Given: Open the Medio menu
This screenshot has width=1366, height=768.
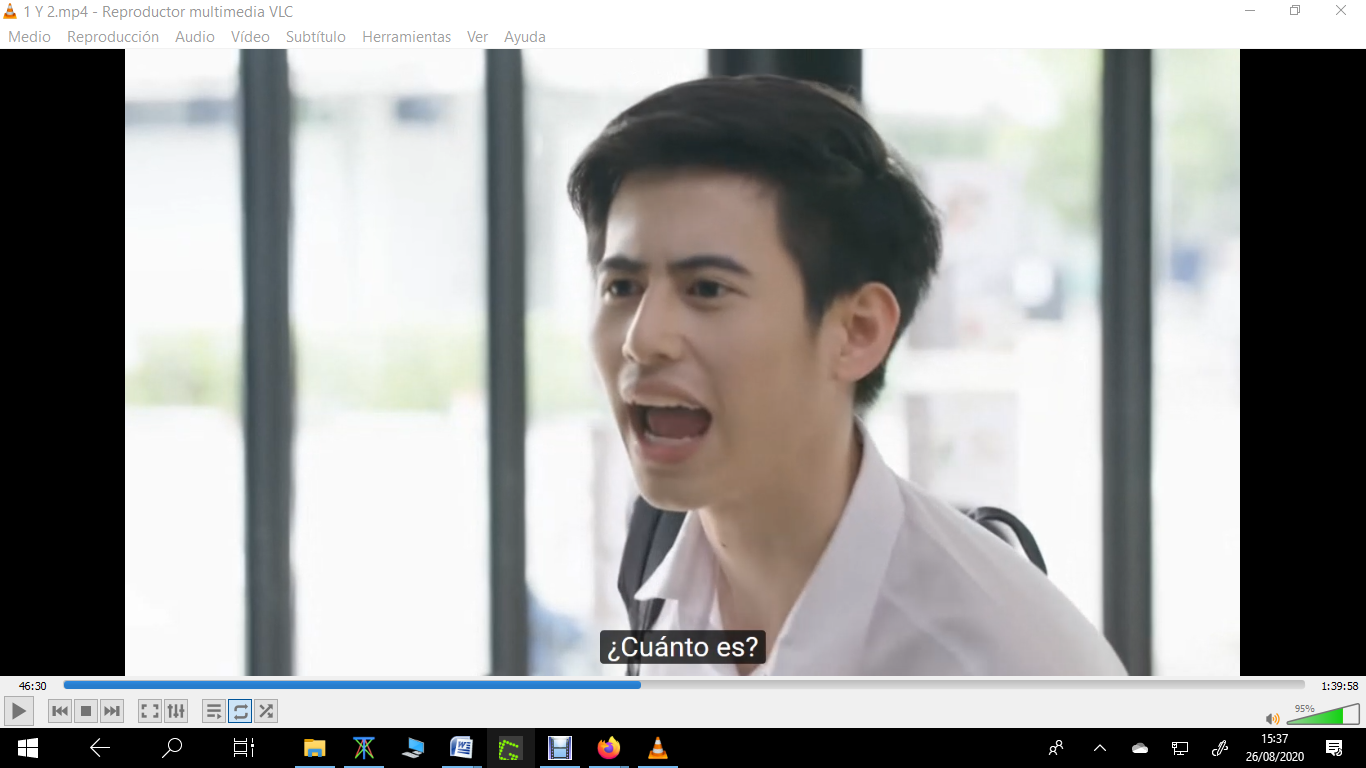Looking at the screenshot, I should pyautogui.click(x=29, y=37).
